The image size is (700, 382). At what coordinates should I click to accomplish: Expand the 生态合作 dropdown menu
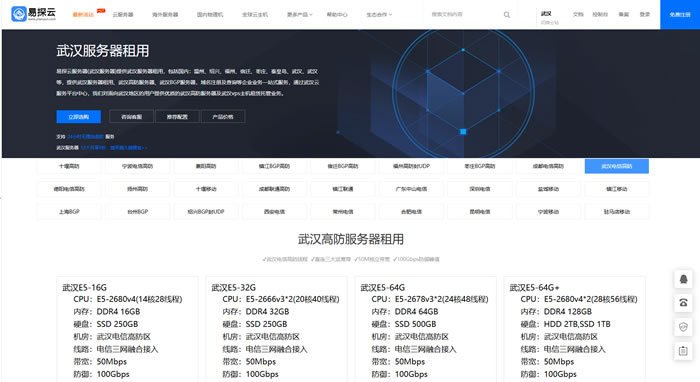click(379, 15)
